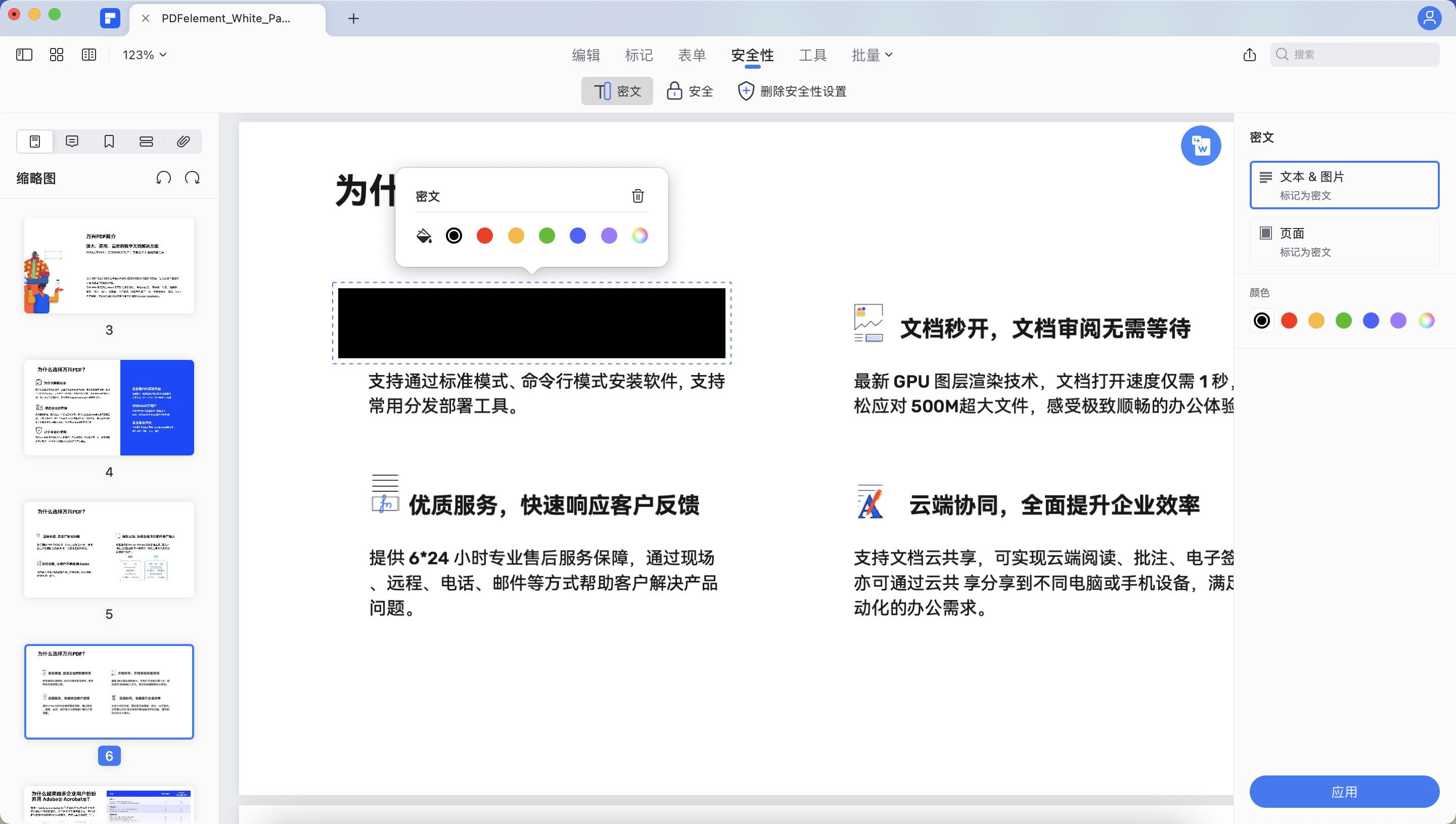
Task: Open the 123% zoom level dropdown
Action: (x=143, y=54)
